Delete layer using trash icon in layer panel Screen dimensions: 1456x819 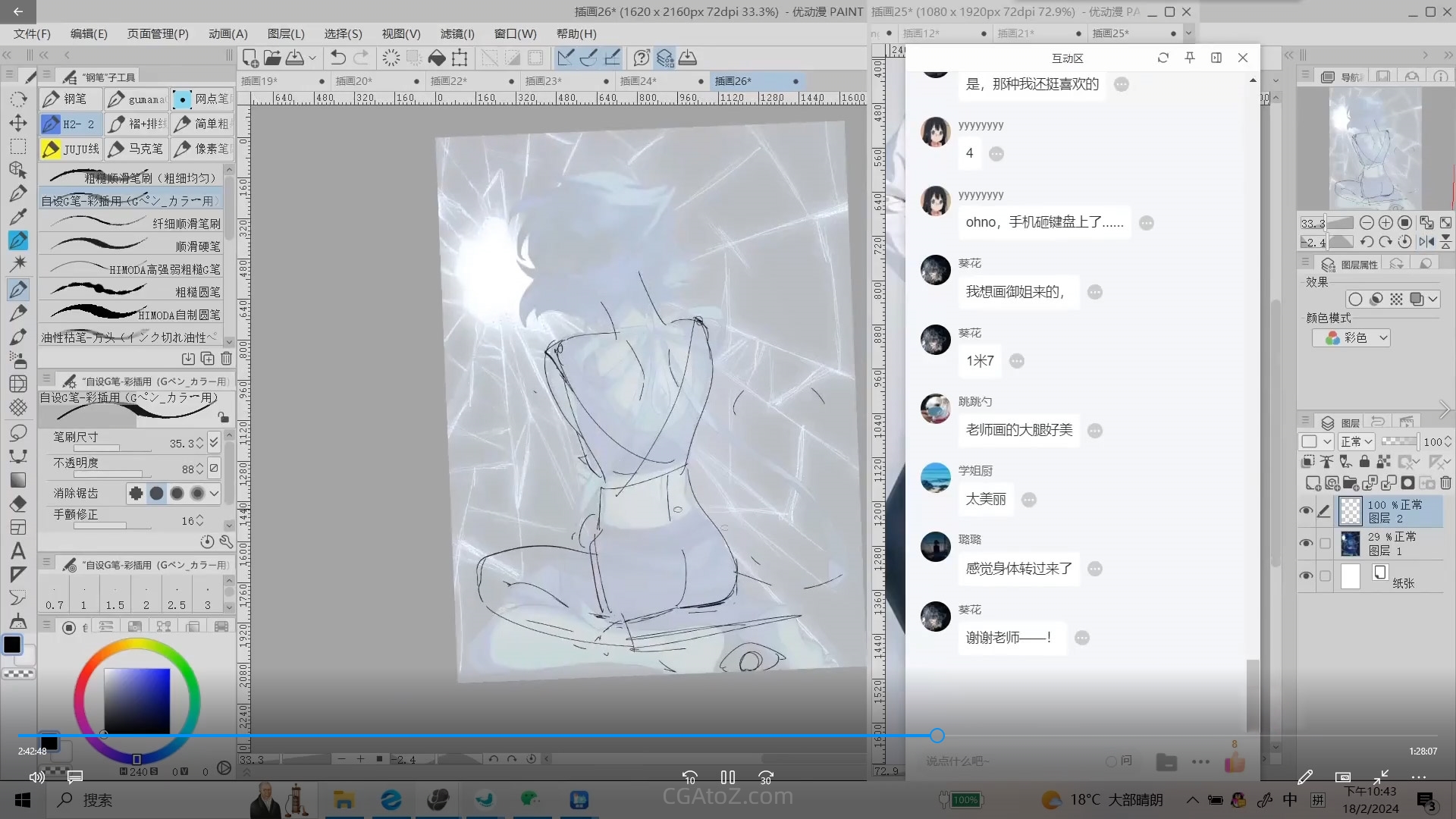(1445, 483)
